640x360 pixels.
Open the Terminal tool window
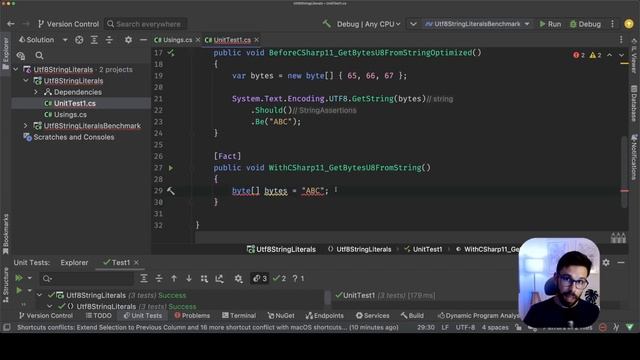[239, 316]
